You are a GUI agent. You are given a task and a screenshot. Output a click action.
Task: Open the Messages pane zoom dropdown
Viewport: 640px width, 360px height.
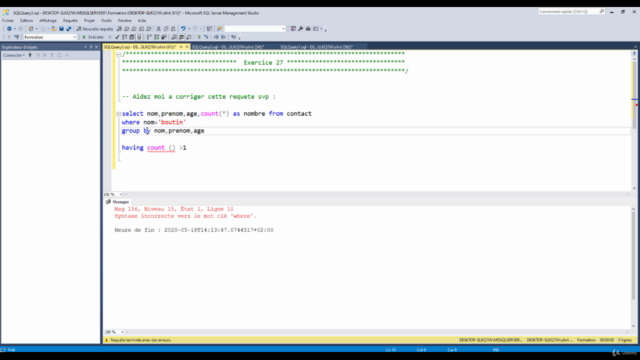click(122, 332)
